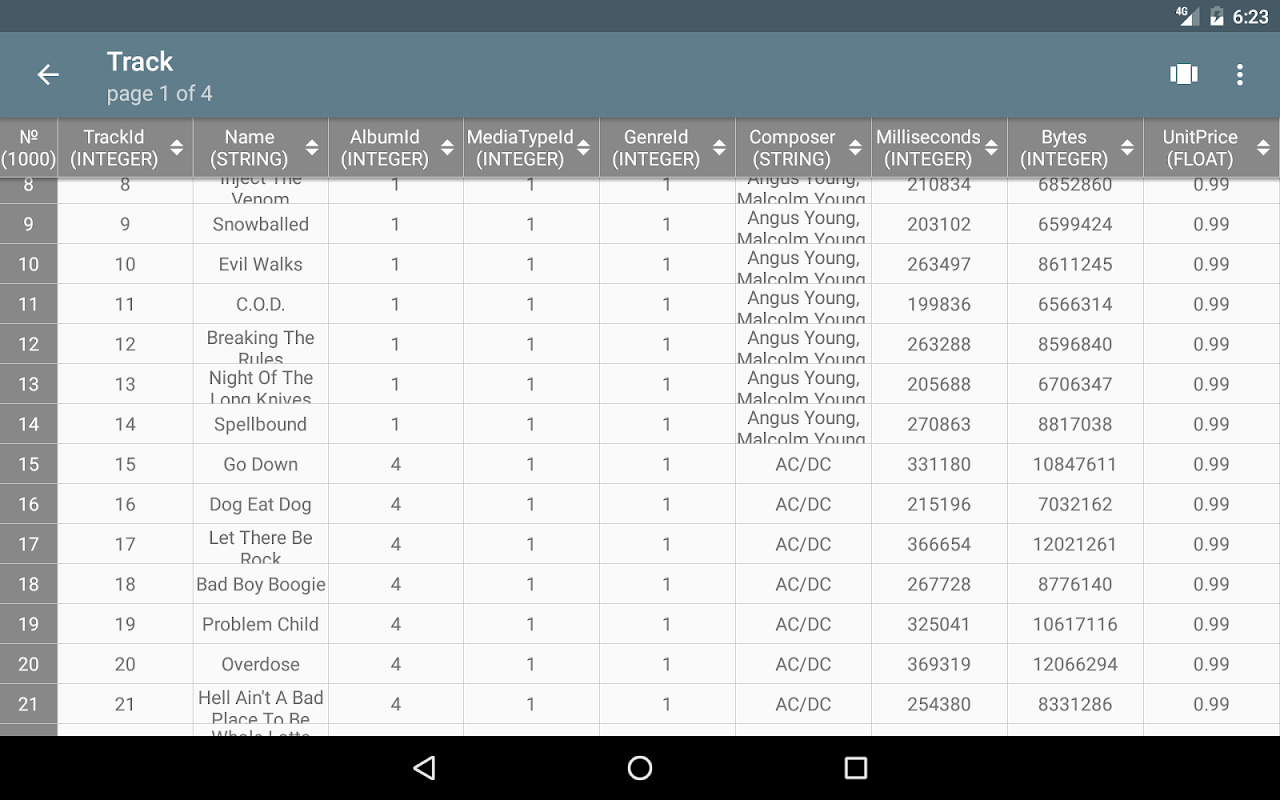Select the 'Dog Eat Dog' cell

(x=261, y=504)
